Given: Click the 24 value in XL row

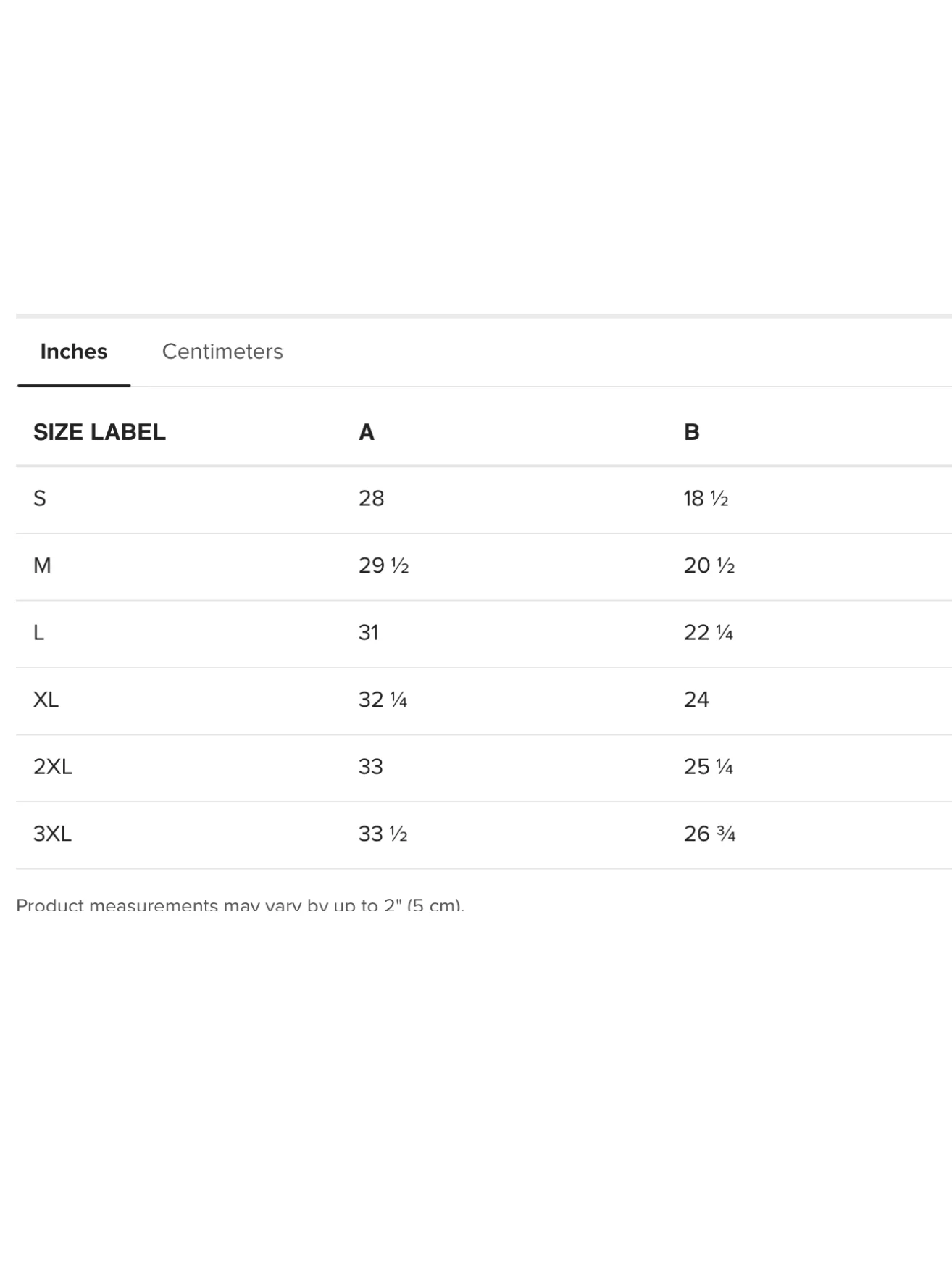Looking at the screenshot, I should click(696, 700).
